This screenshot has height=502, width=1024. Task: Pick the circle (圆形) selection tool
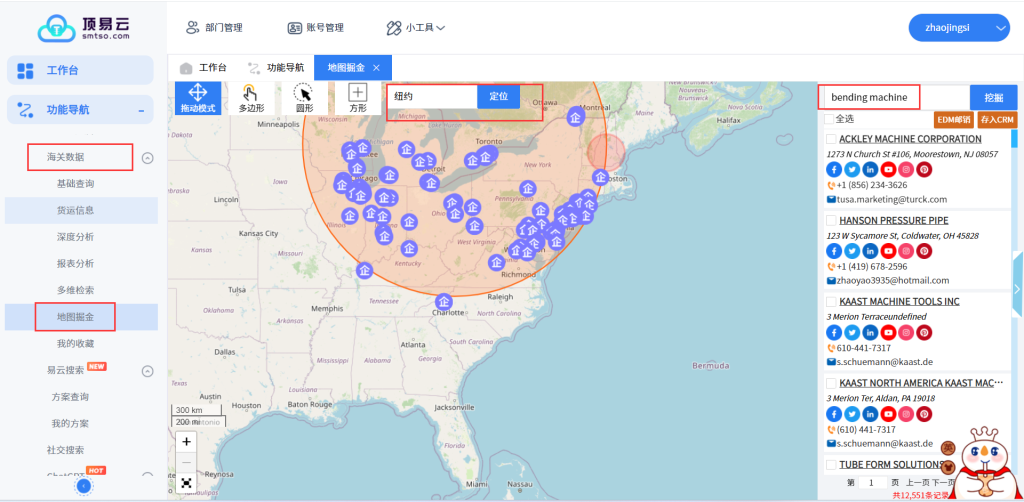(x=304, y=98)
